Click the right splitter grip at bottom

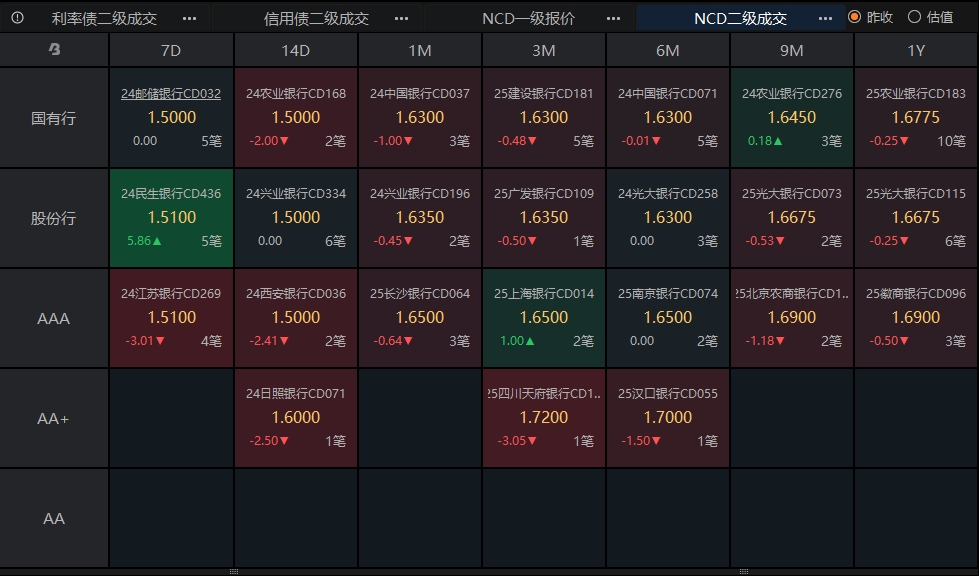[x=744, y=572]
